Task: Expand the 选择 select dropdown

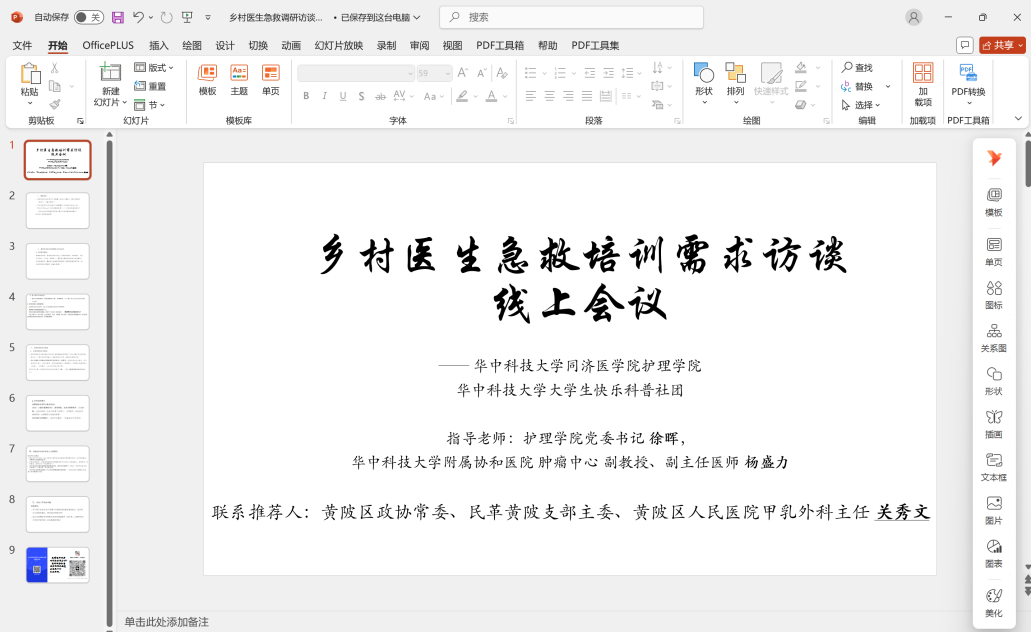Action: coord(861,105)
